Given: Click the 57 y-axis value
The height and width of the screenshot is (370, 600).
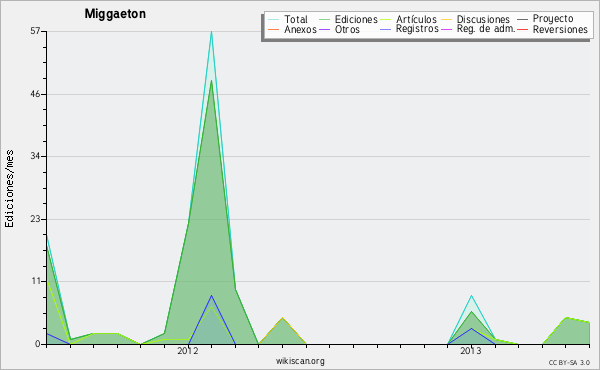Looking at the screenshot, I should (35, 31).
